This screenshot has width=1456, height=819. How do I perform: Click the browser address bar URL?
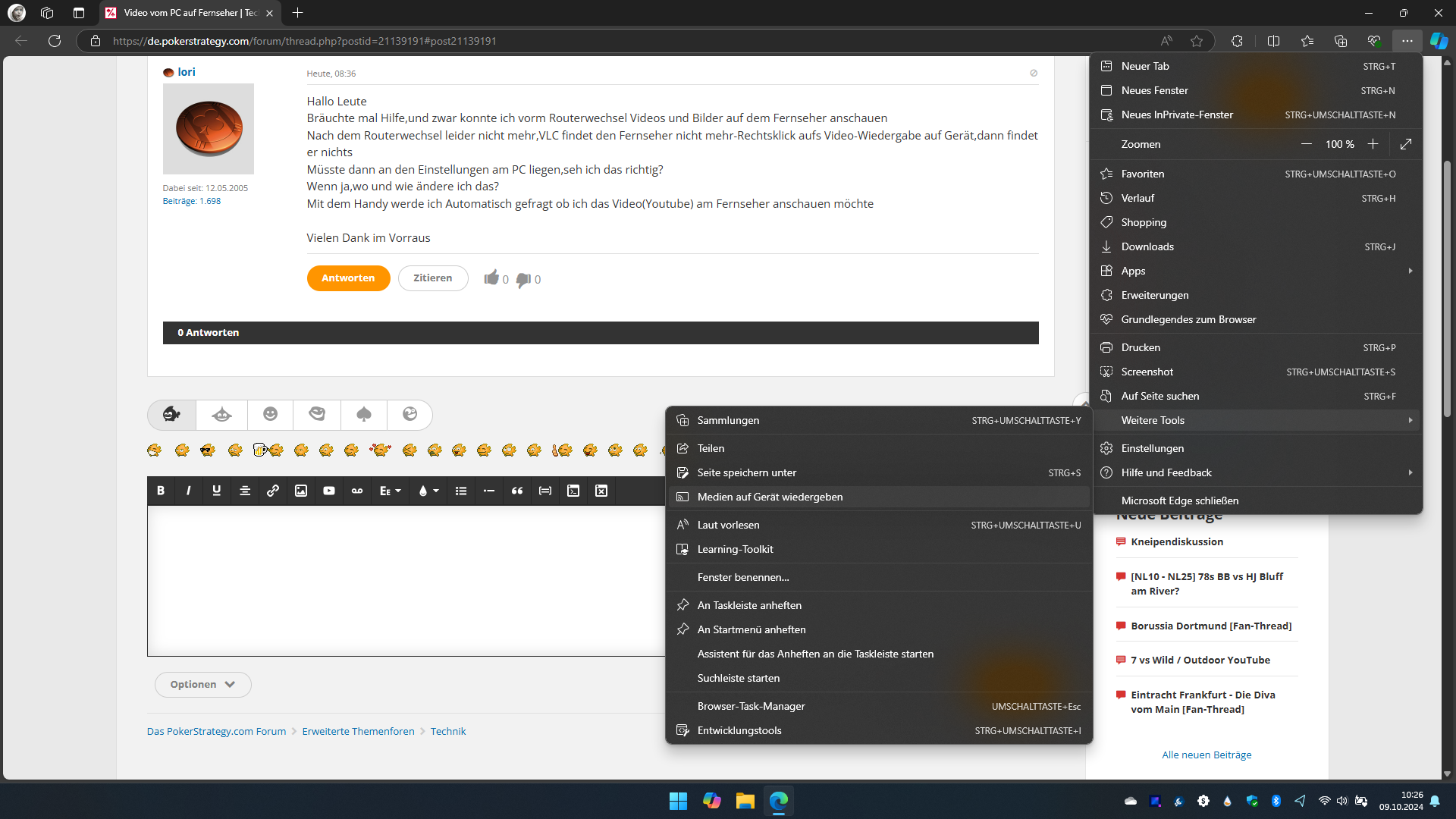coord(305,41)
